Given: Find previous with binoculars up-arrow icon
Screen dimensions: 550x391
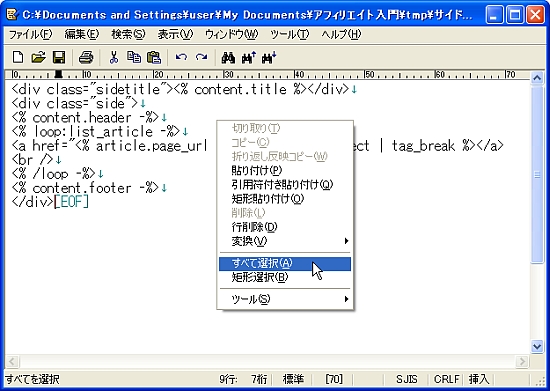Looking at the screenshot, I should click(x=249, y=57).
